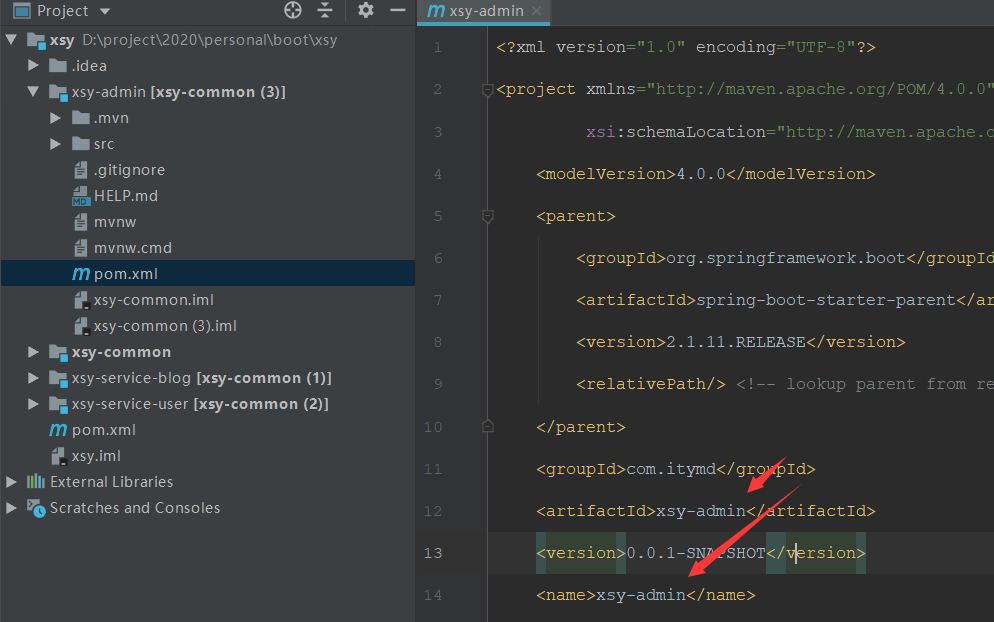Collapse the folded region marker at line 10

click(x=487, y=426)
